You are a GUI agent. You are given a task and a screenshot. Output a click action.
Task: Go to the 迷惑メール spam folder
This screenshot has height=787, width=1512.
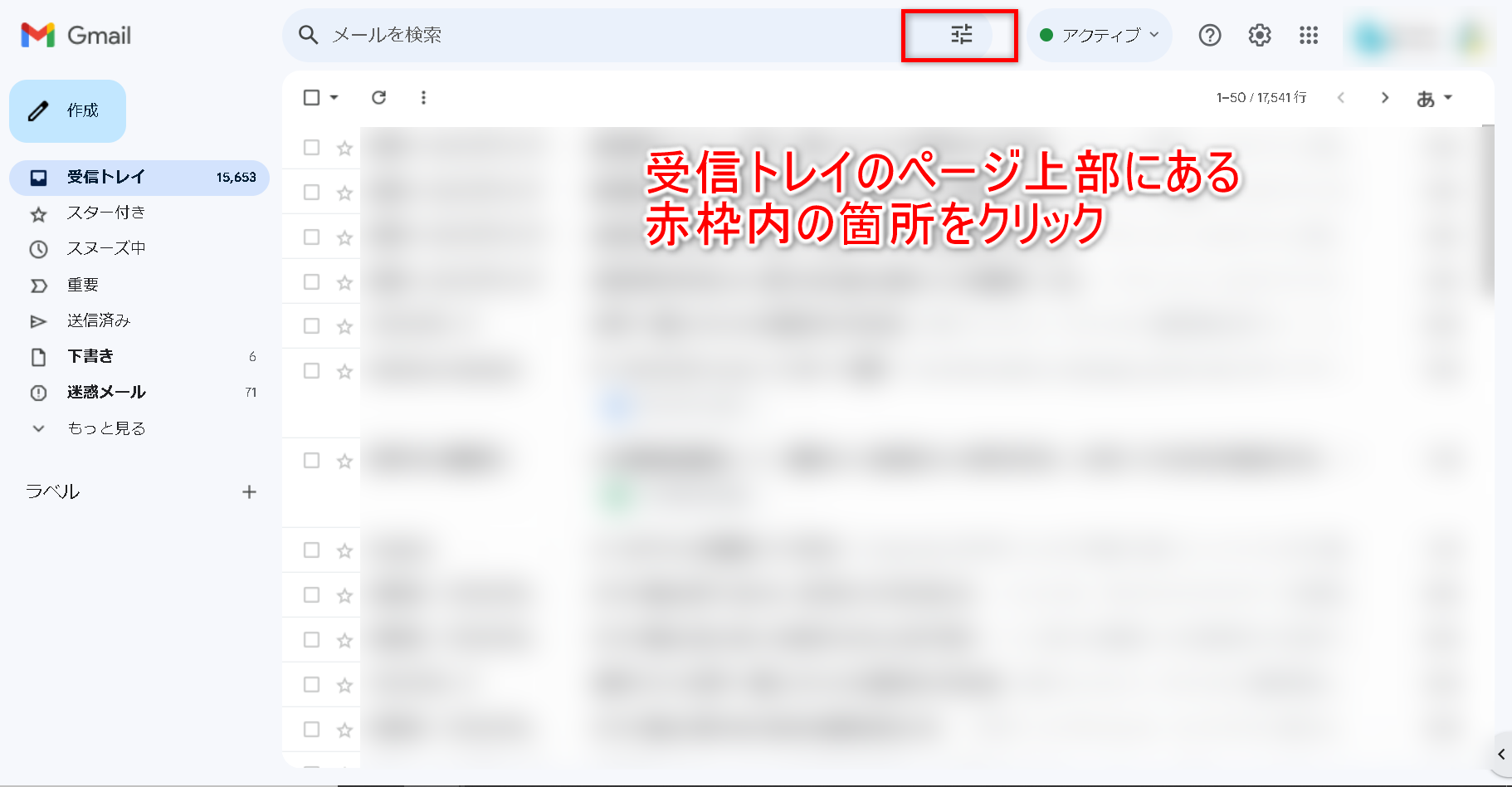point(105,392)
